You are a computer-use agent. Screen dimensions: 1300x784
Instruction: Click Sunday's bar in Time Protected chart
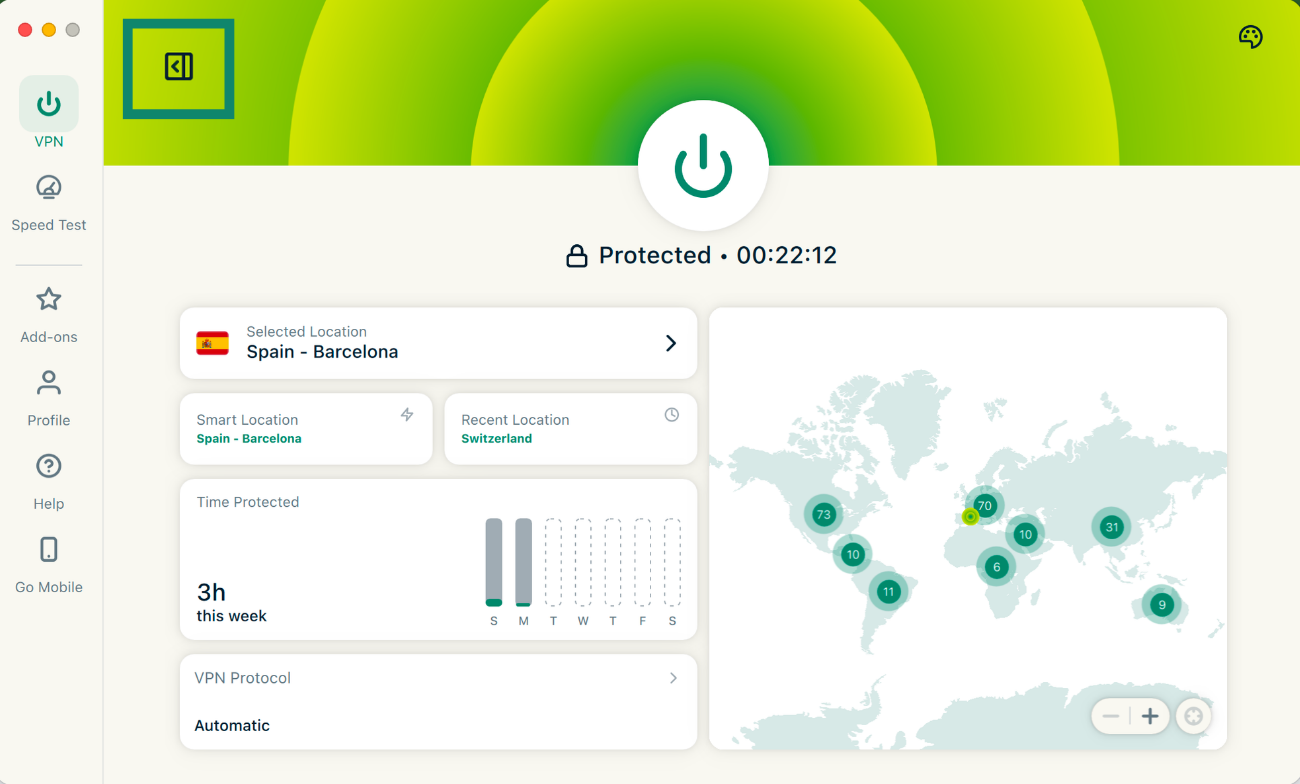point(494,562)
